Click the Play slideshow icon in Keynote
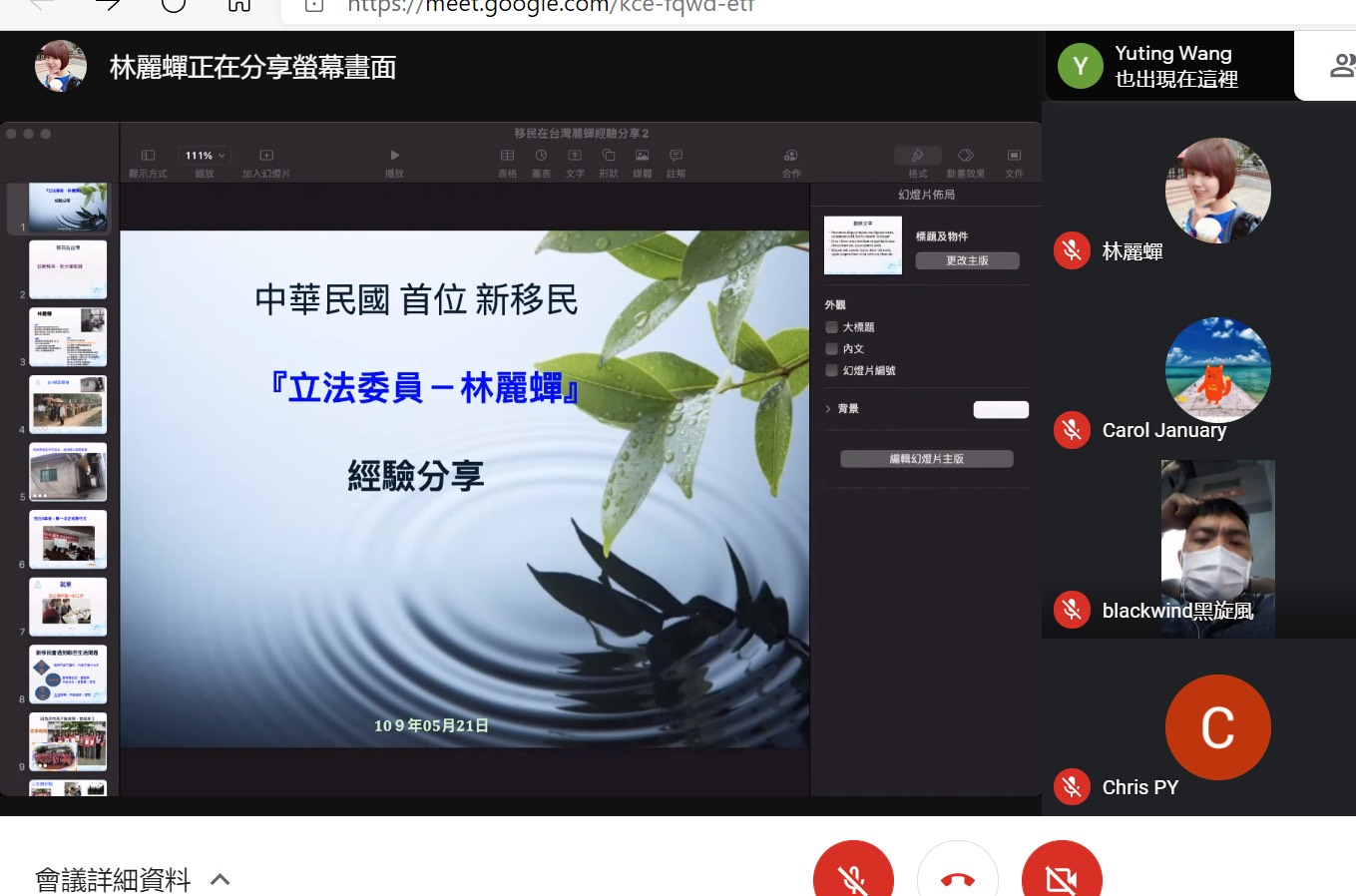 pos(394,156)
